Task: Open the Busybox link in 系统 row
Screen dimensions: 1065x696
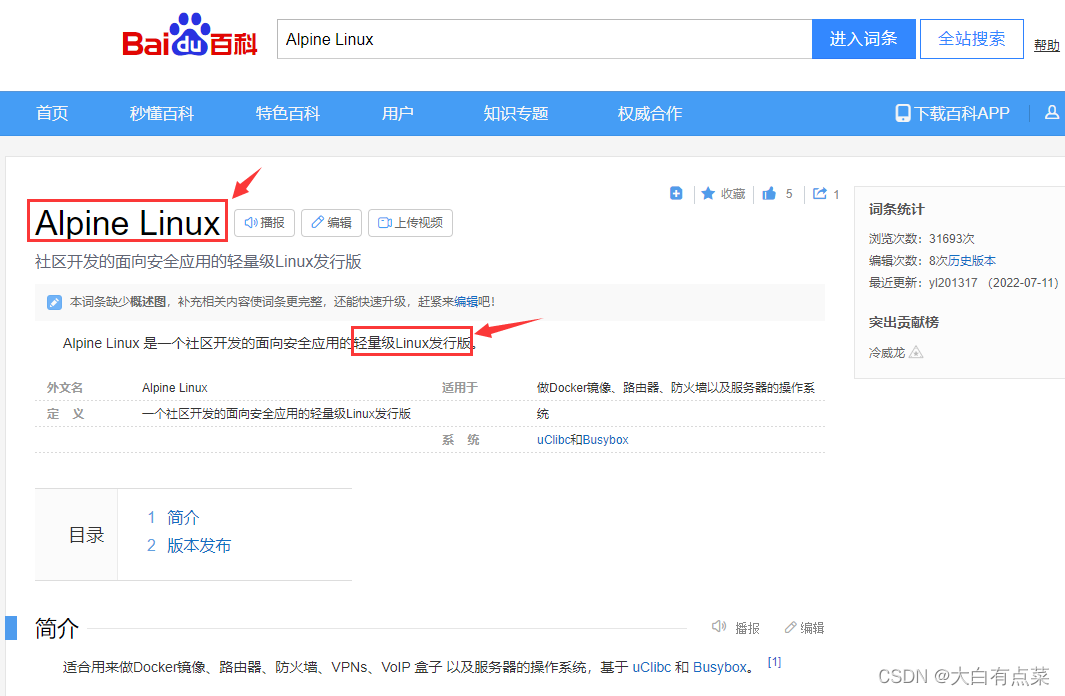Action: click(605, 440)
